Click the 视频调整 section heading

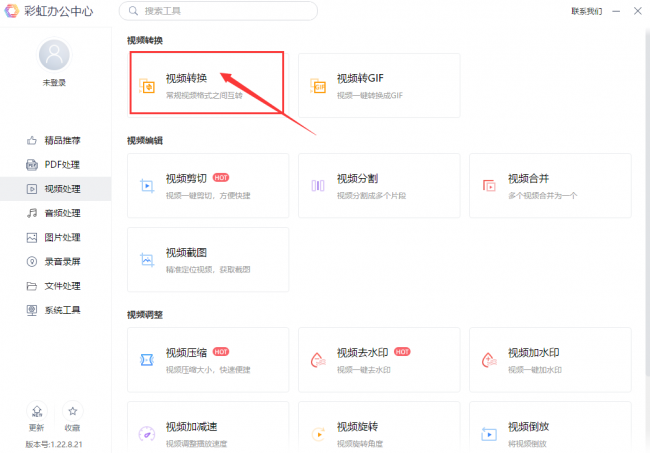(145, 315)
